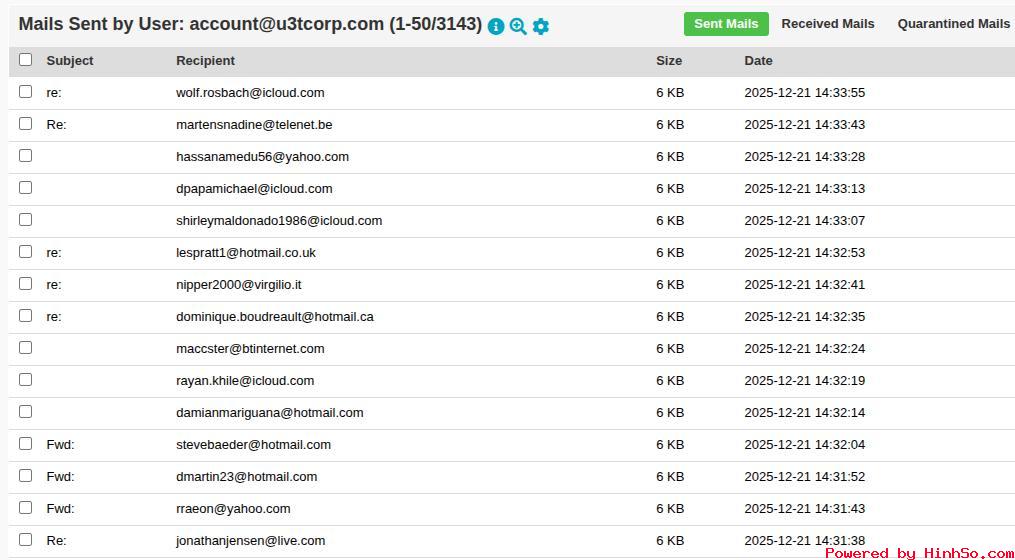Check the box for jonathanjensen@live.com row

(26, 540)
